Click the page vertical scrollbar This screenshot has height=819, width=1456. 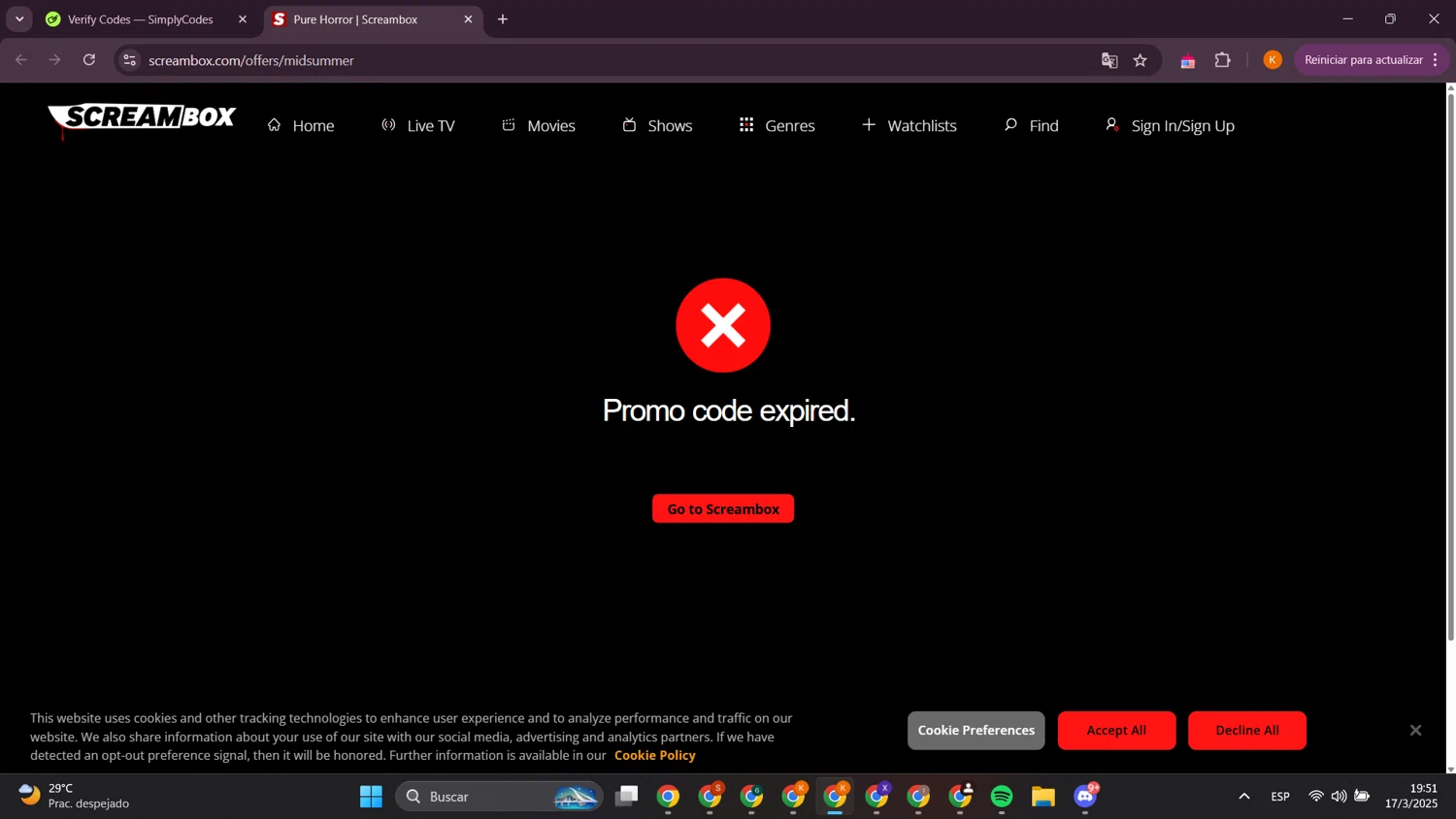pos(1450,369)
